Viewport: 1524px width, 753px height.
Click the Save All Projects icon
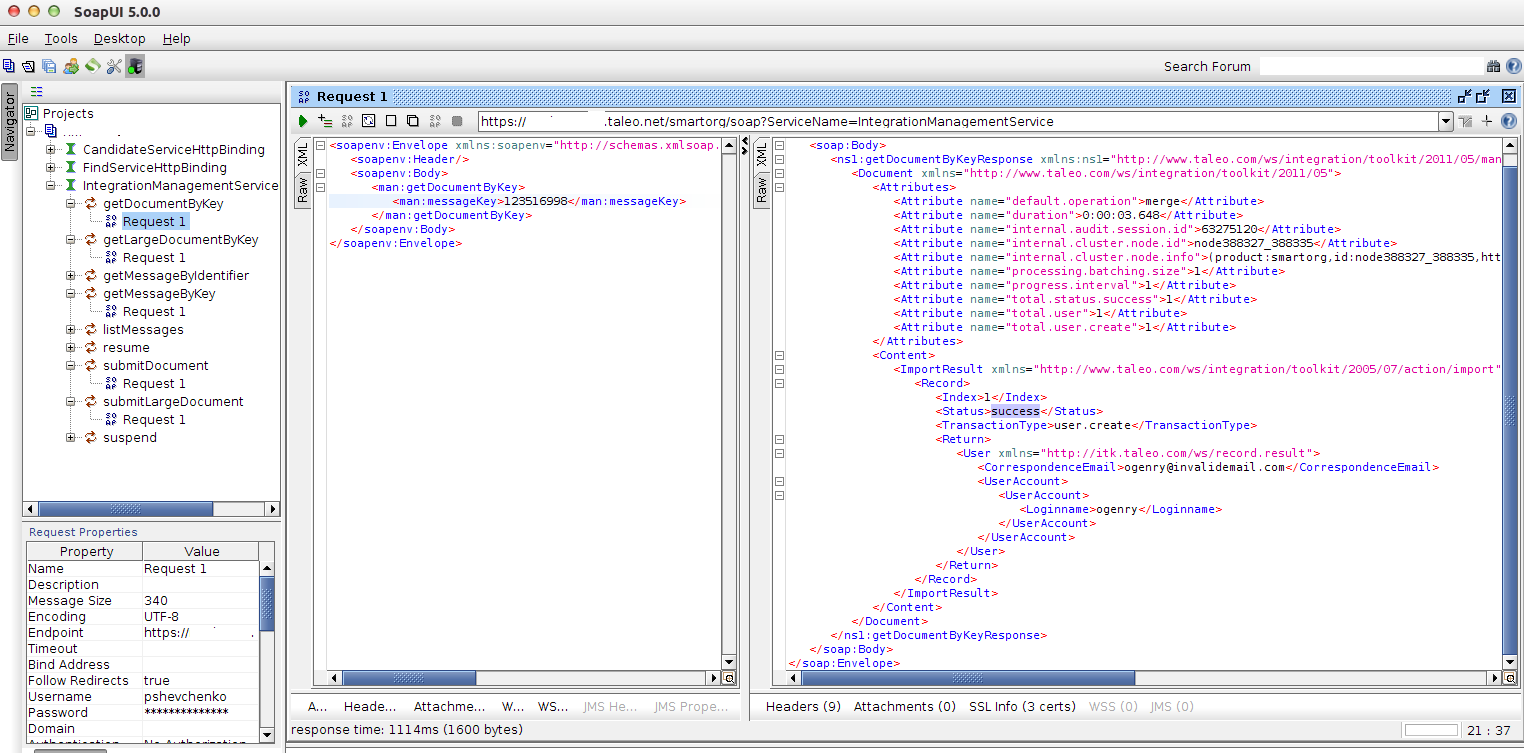pyautogui.click(x=49, y=67)
